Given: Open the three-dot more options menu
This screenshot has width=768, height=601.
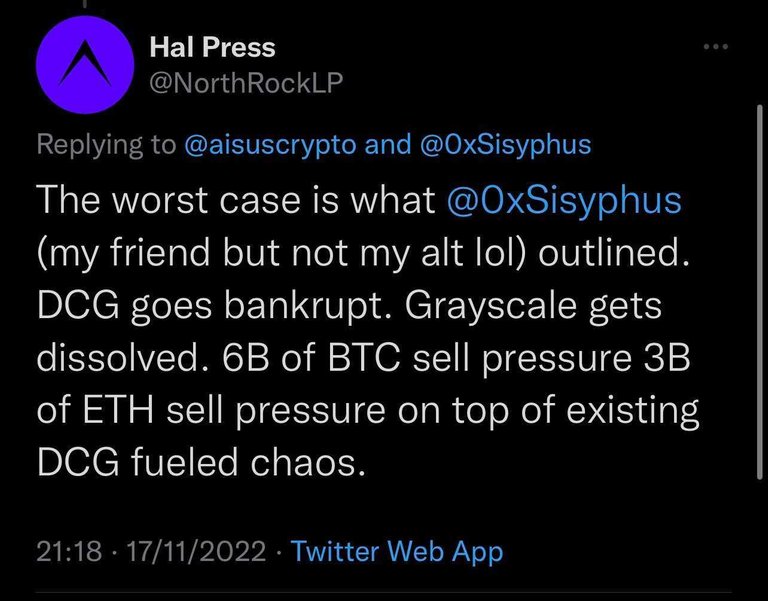Looking at the screenshot, I should (x=716, y=47).
